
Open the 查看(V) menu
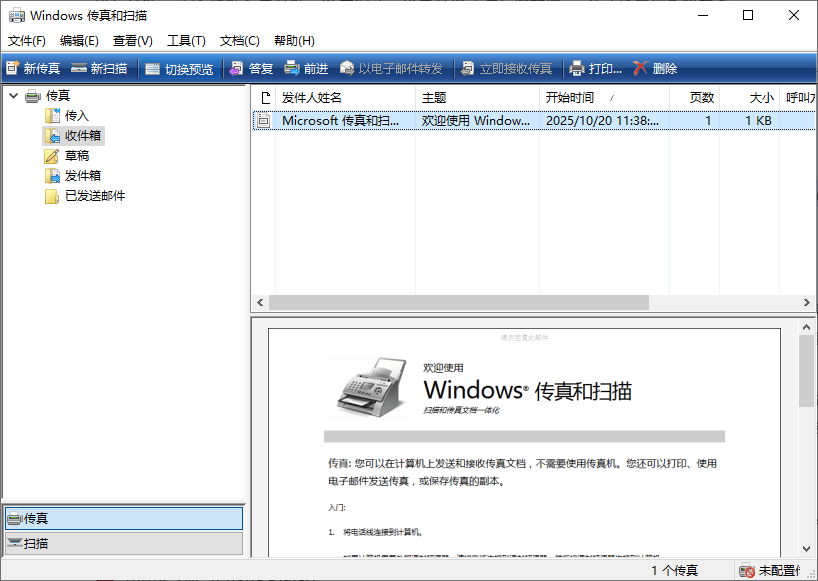coord(133,41)
